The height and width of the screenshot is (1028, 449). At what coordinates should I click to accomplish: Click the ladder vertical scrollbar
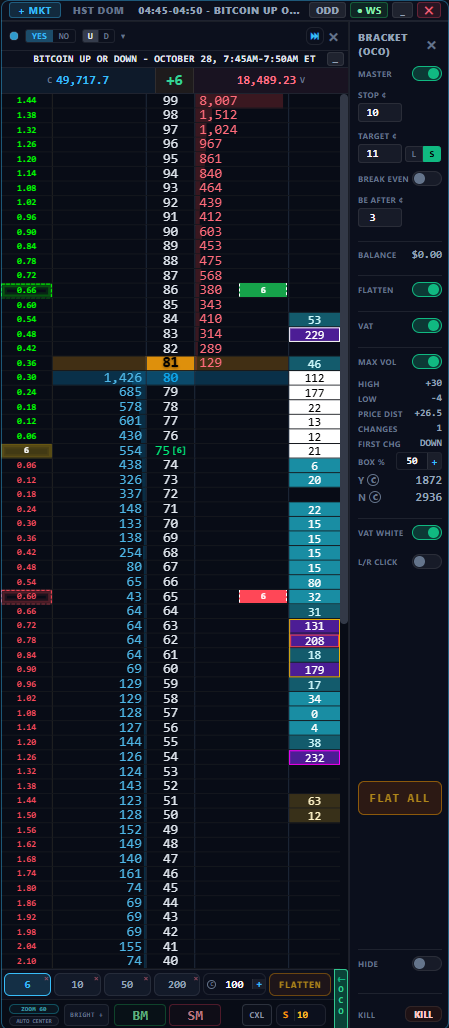(x=343, y=361)
